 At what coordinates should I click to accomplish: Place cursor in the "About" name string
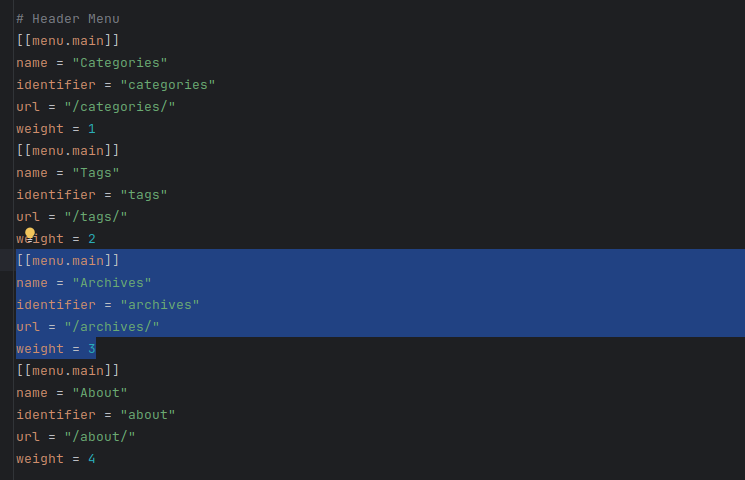tap(99, 393)
